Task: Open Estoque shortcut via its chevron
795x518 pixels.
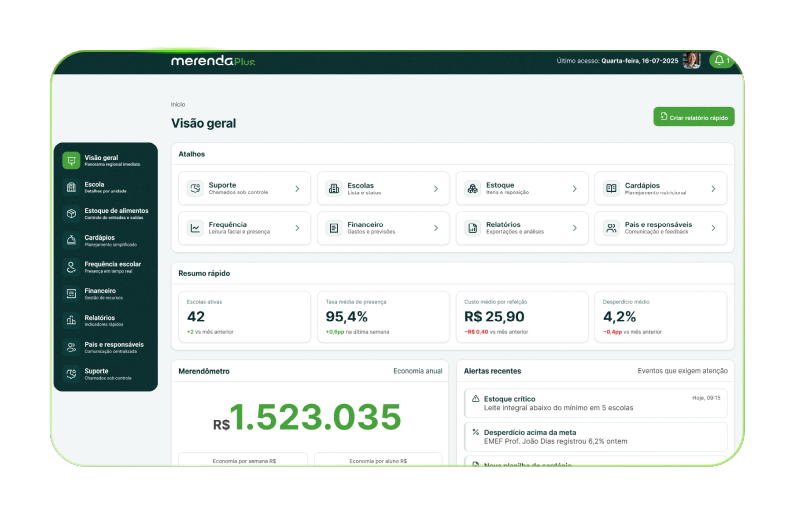Action: click(x=574, y=188)
